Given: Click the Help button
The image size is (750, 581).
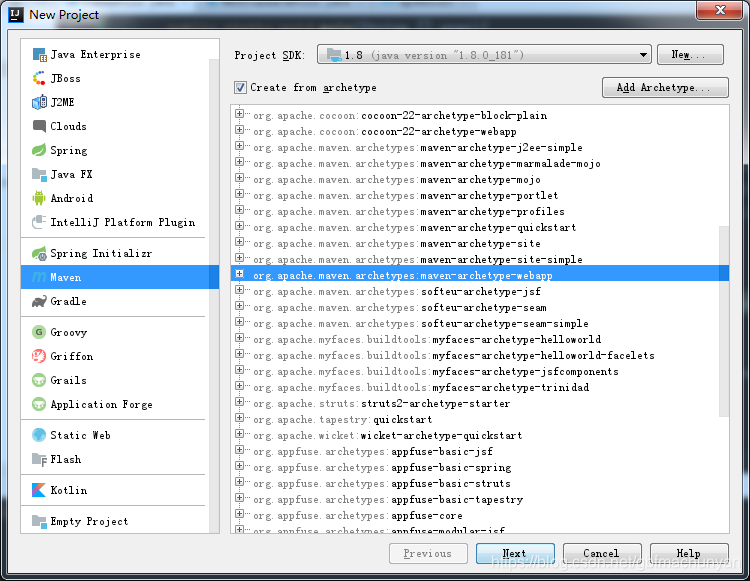Looking at the screenshot, I should (x=689, y=553).
